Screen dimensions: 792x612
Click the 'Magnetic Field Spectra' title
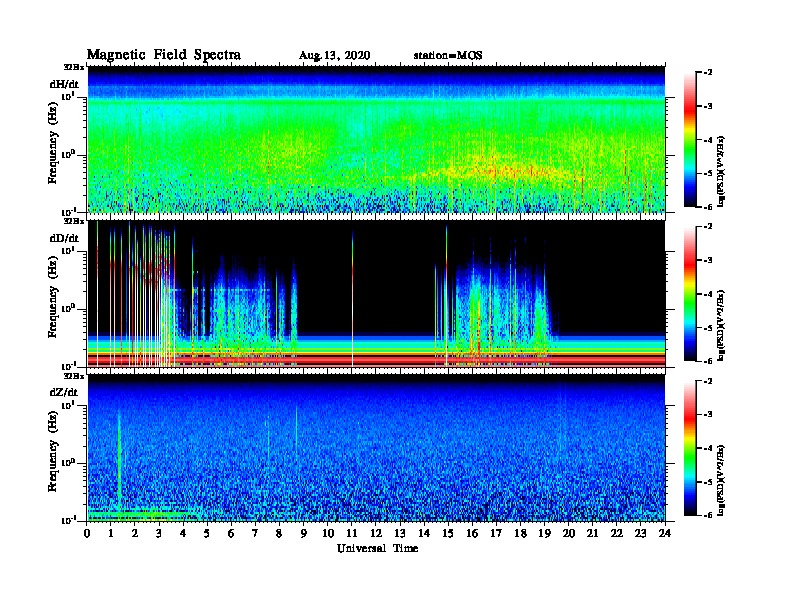pos(164,55)
